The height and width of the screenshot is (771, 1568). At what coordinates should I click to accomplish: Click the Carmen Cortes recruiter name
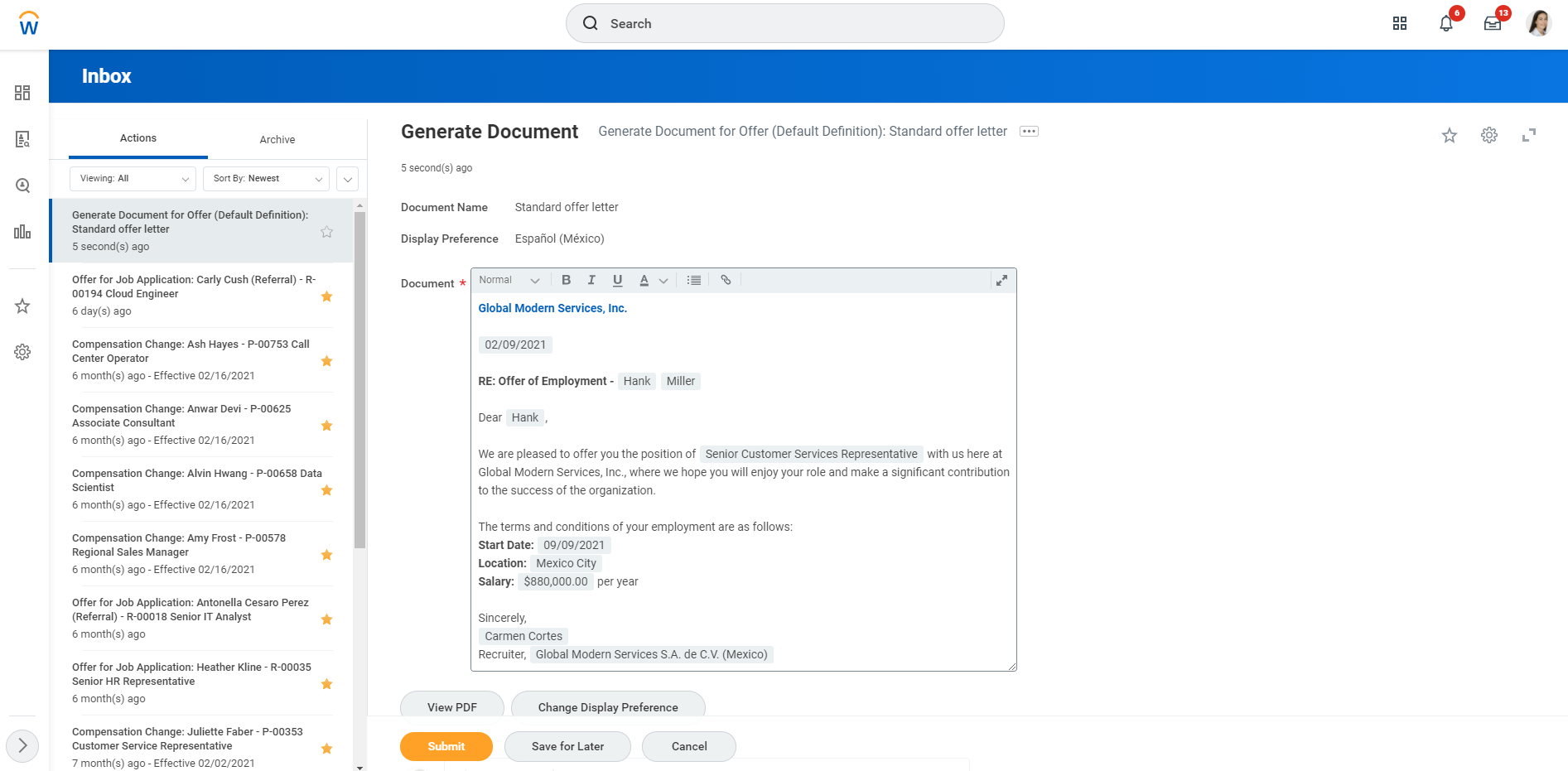pyautogui.click(x=523, y=636)
